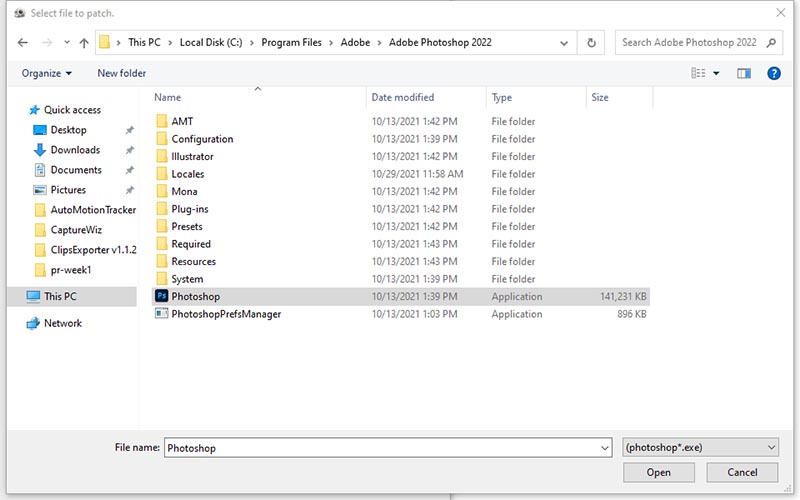Select the Presets folder icon
800x500 pixels.
162,226
